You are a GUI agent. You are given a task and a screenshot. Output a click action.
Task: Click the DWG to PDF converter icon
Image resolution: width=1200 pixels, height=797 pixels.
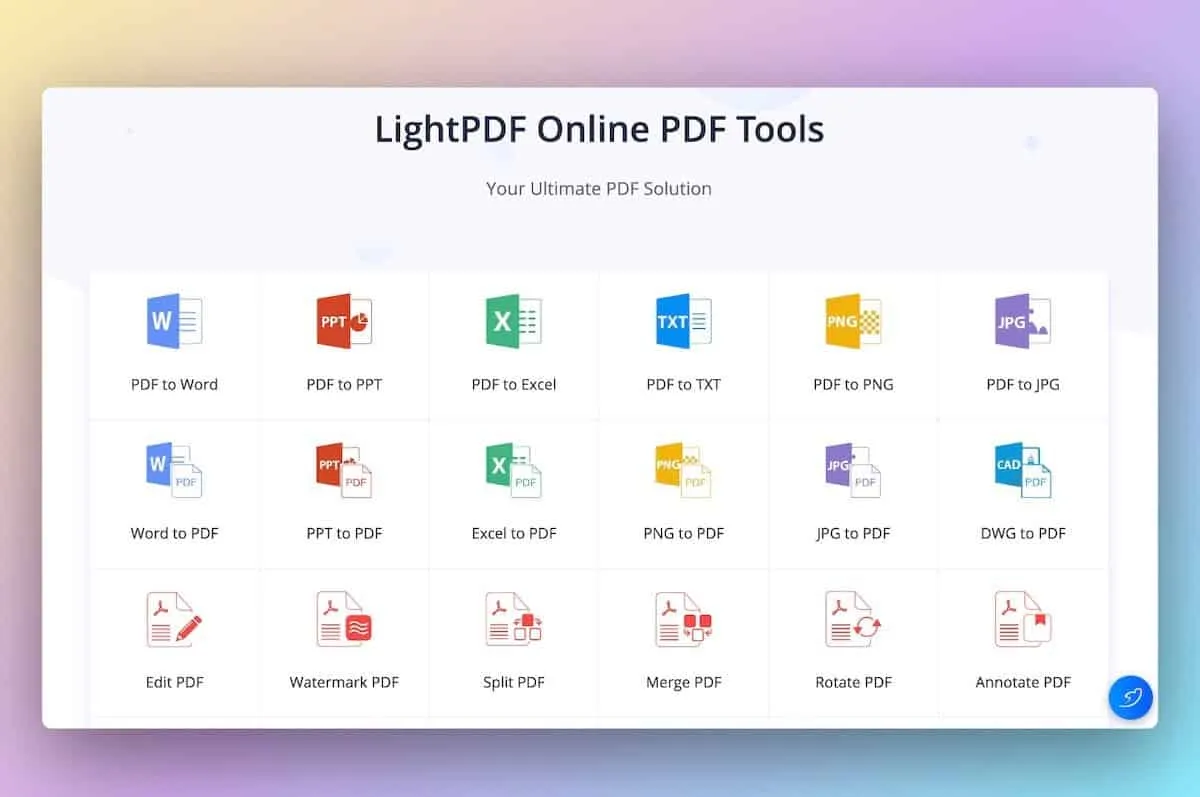(x=1023, y=470)
